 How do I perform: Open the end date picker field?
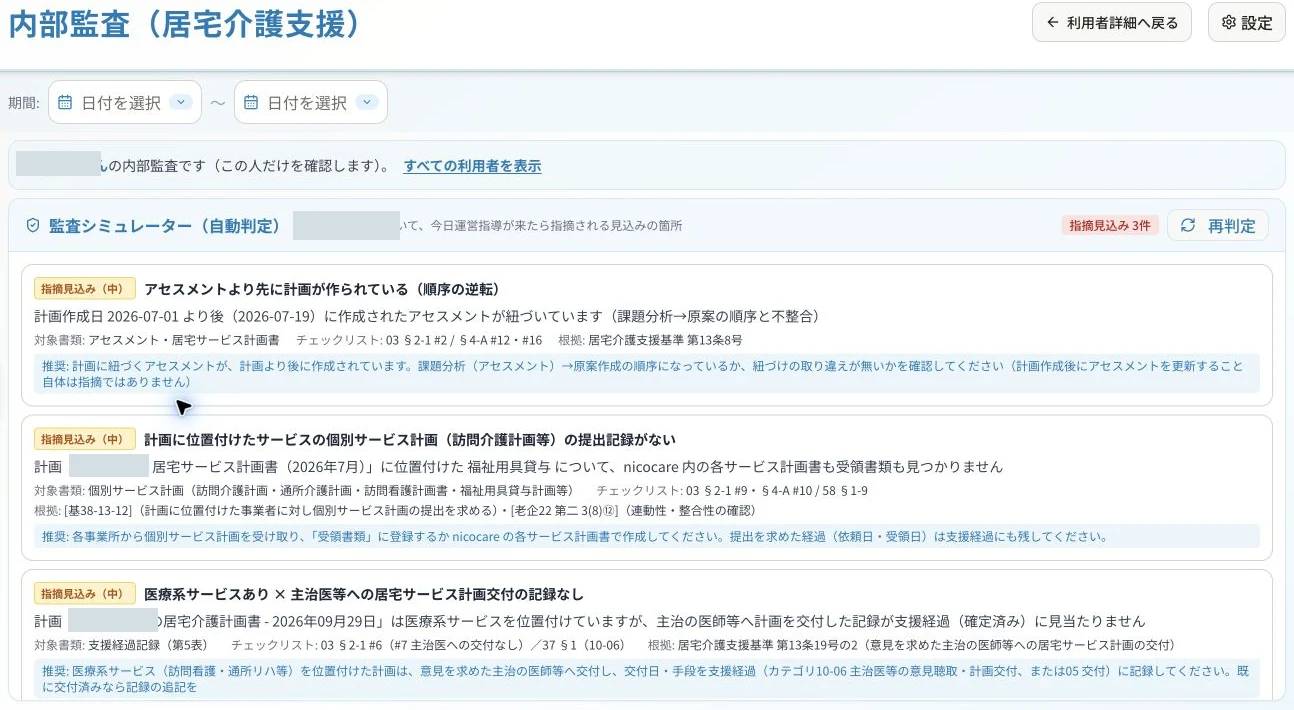click(311, 102)
